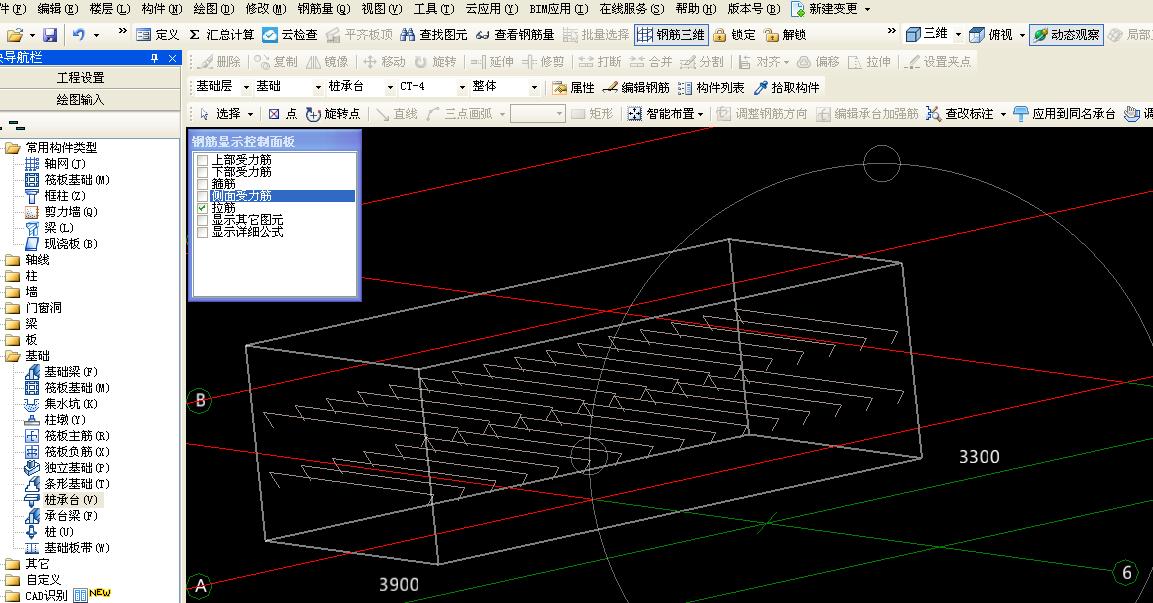Toggle 显示其它图元 checkbox
Screen dimensions: 1153x603
coord(202,220)
